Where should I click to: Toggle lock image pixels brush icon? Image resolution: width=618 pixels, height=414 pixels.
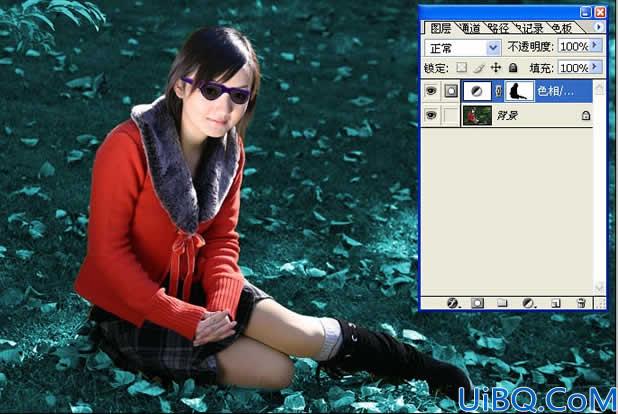click(x=479, y=68)
